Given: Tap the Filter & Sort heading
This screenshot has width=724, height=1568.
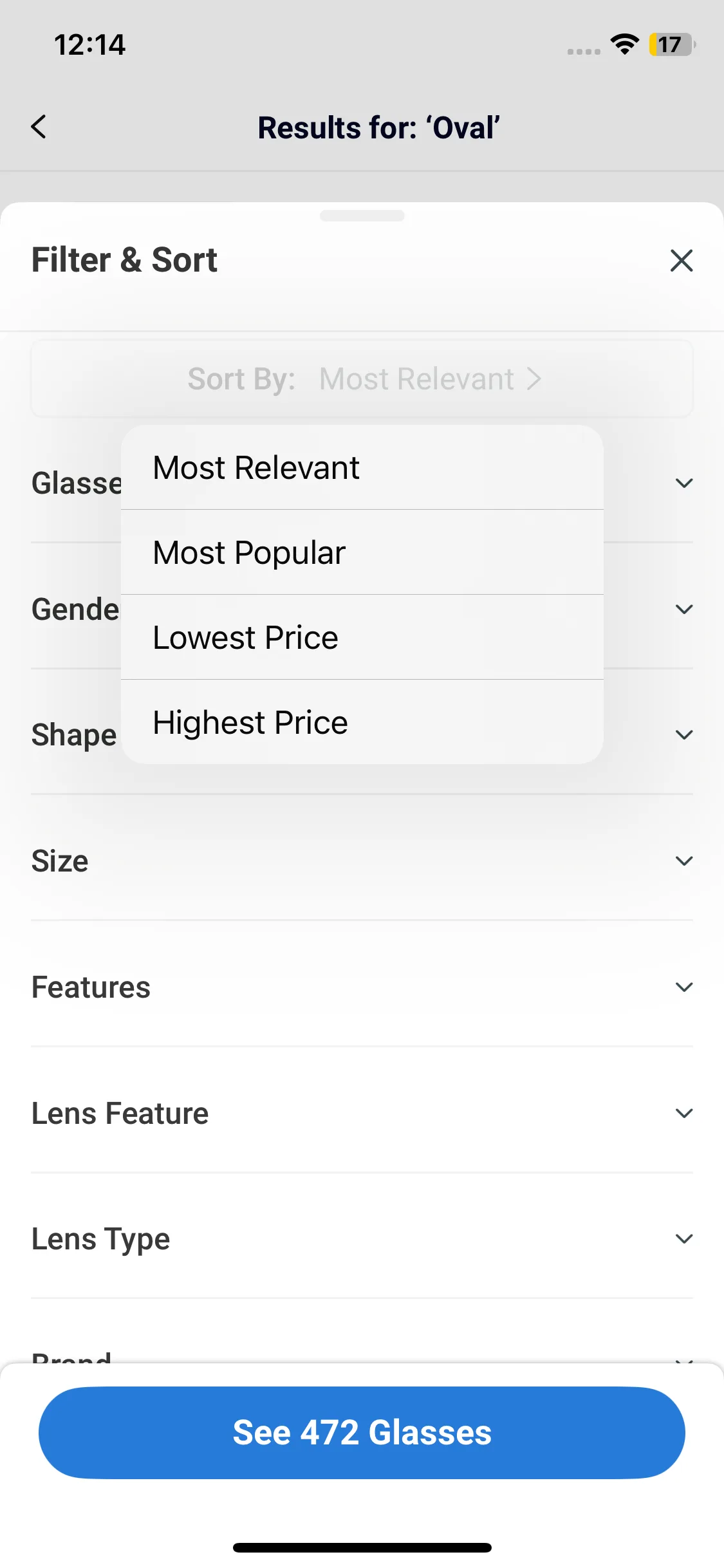Looking at the screenshot, I should point(125,260).
